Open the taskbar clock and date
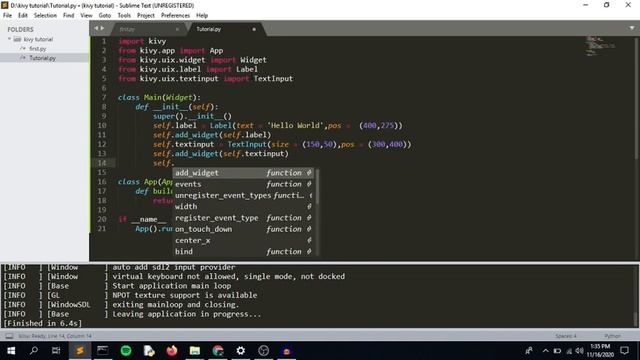The image size is (640, 360). 600,351
